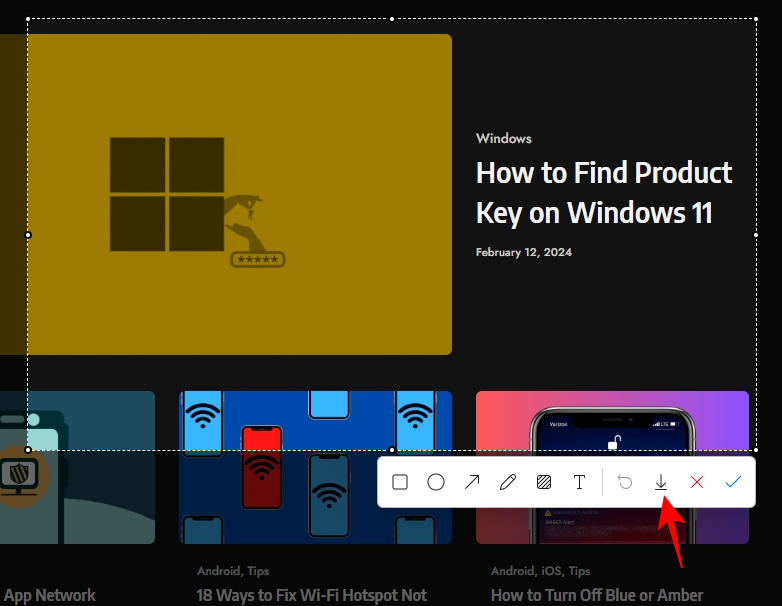The image size is (782, 606).
Task: Cancel the capture with red X
Action: point(697,482)
